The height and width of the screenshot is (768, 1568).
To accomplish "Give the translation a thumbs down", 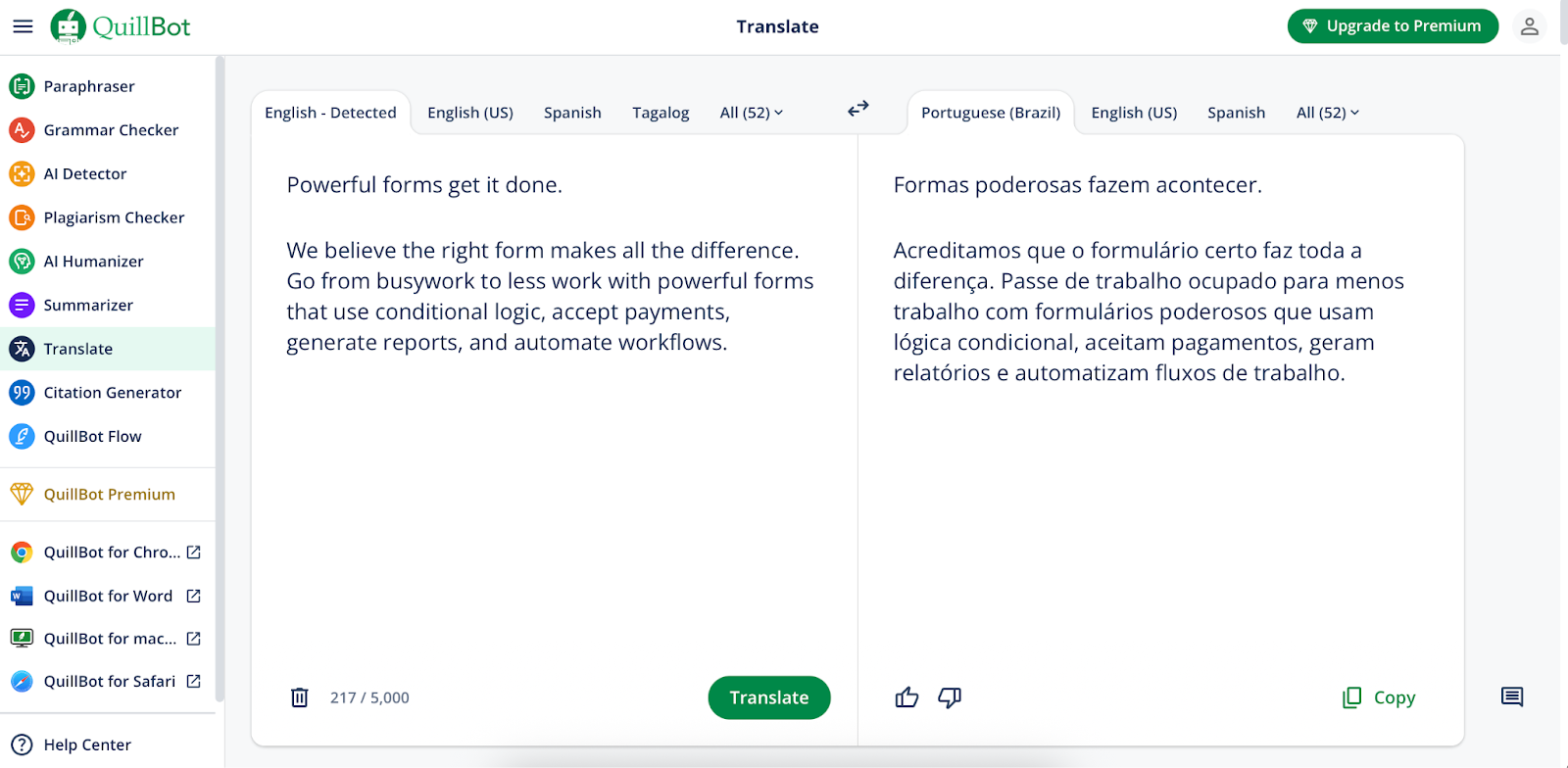I will 950,697.
